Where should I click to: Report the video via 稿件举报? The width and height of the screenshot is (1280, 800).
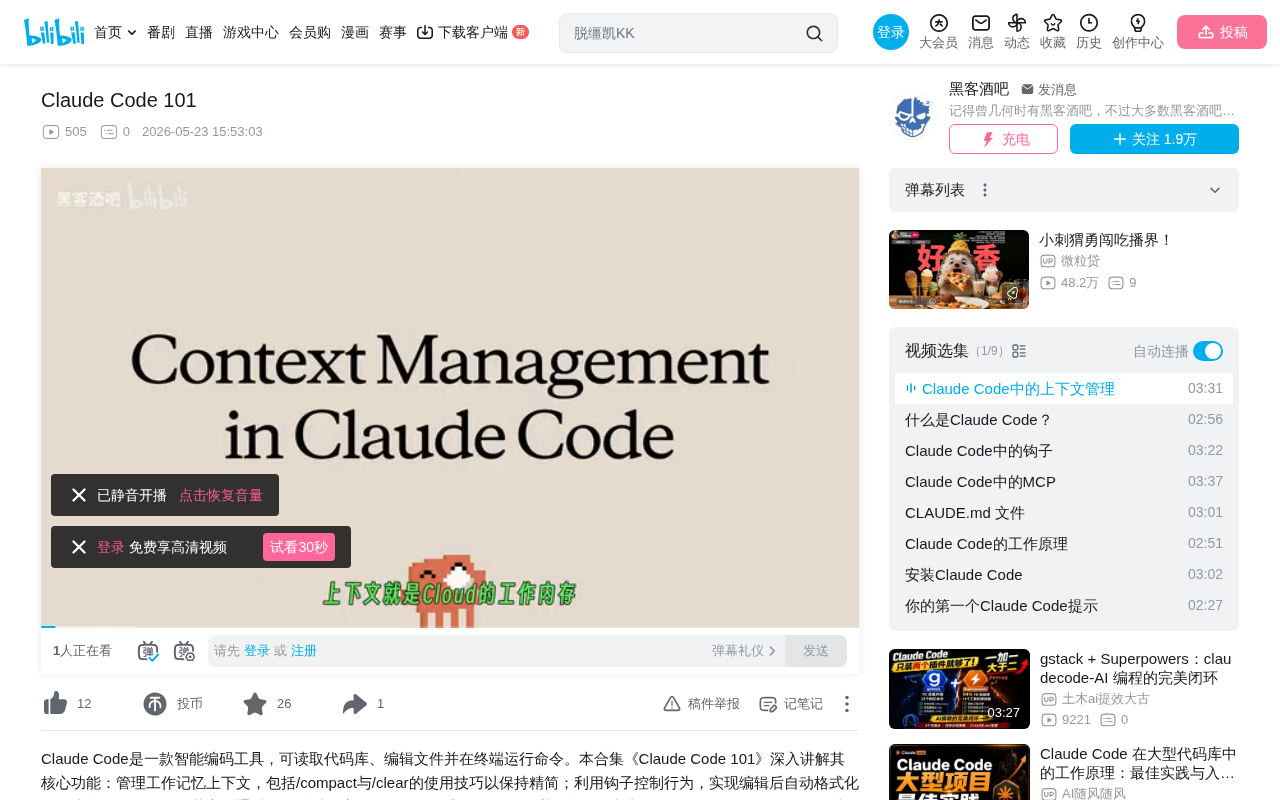702,704
